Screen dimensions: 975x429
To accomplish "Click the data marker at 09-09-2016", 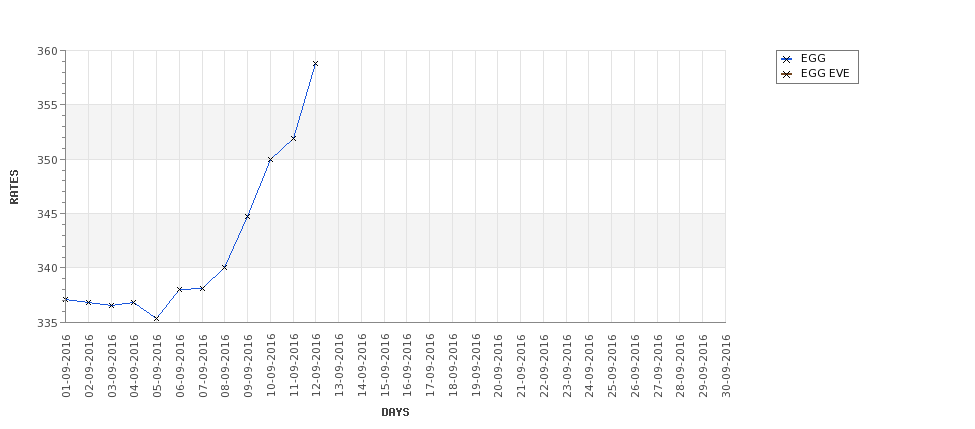I will pos(247,216).
